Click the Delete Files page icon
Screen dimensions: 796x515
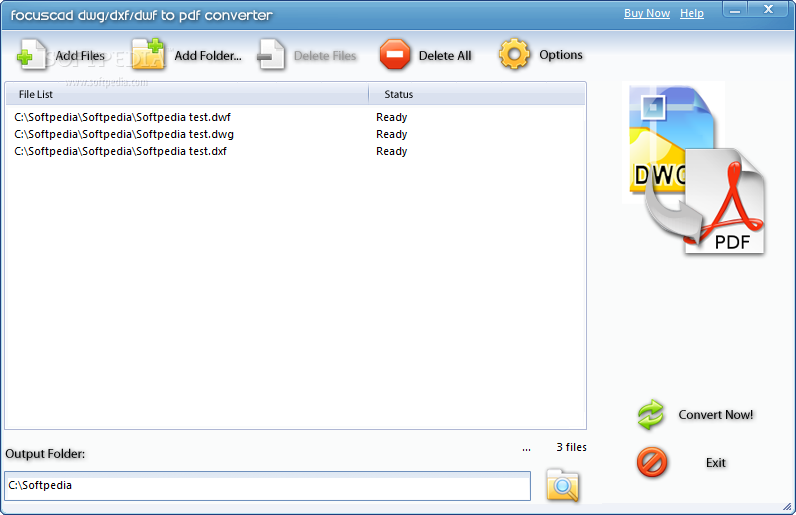(x=271, y=54)
